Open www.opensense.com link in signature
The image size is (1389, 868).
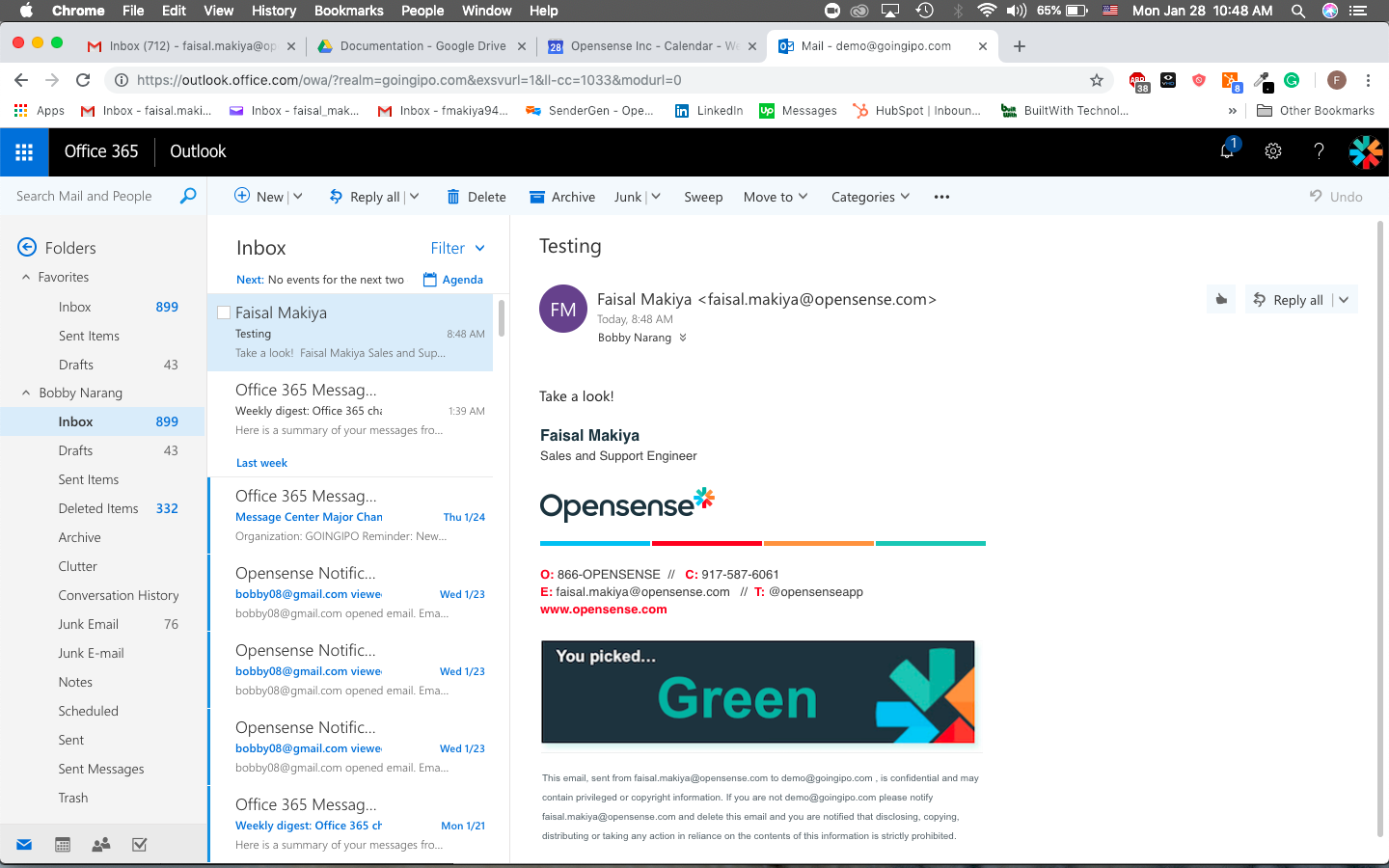[604, 610]
